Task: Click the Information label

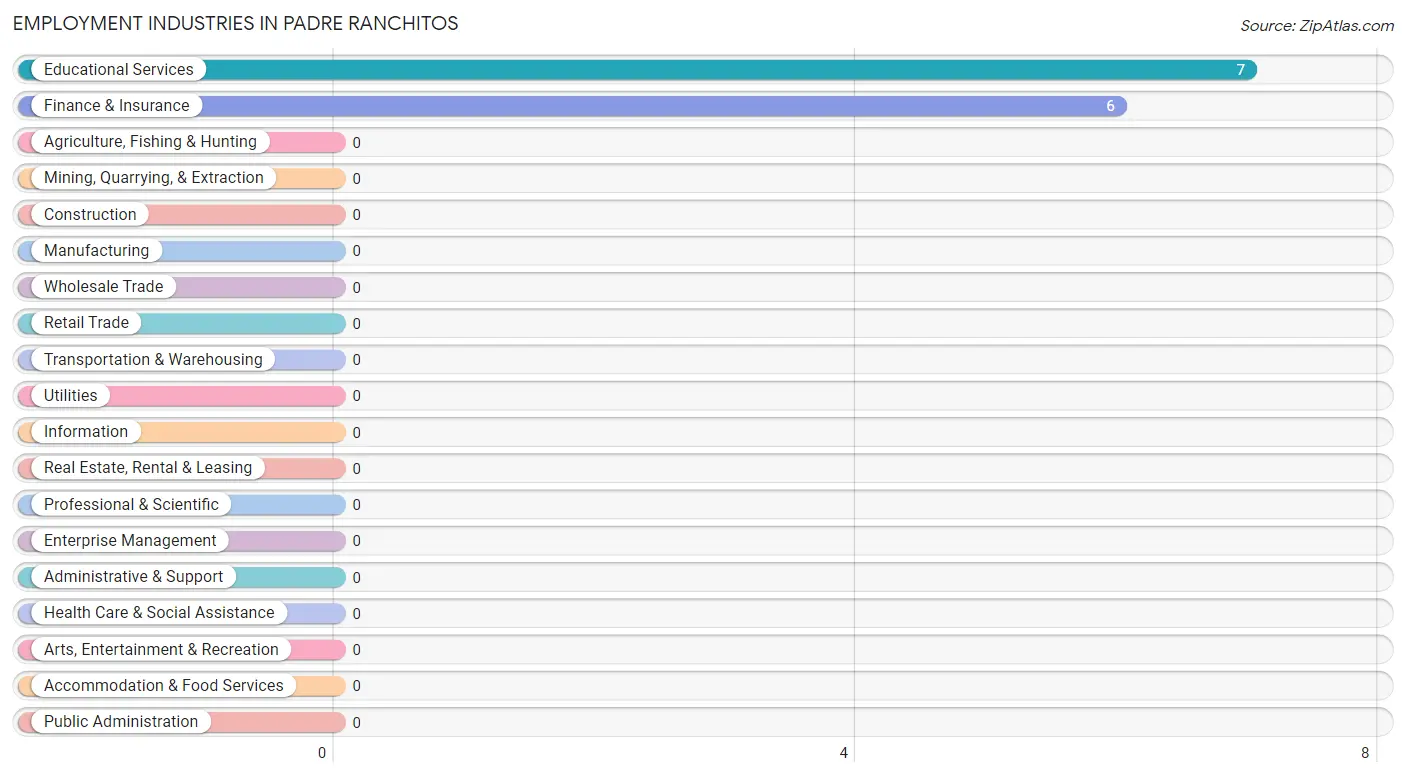Action: tap(86, 431)
